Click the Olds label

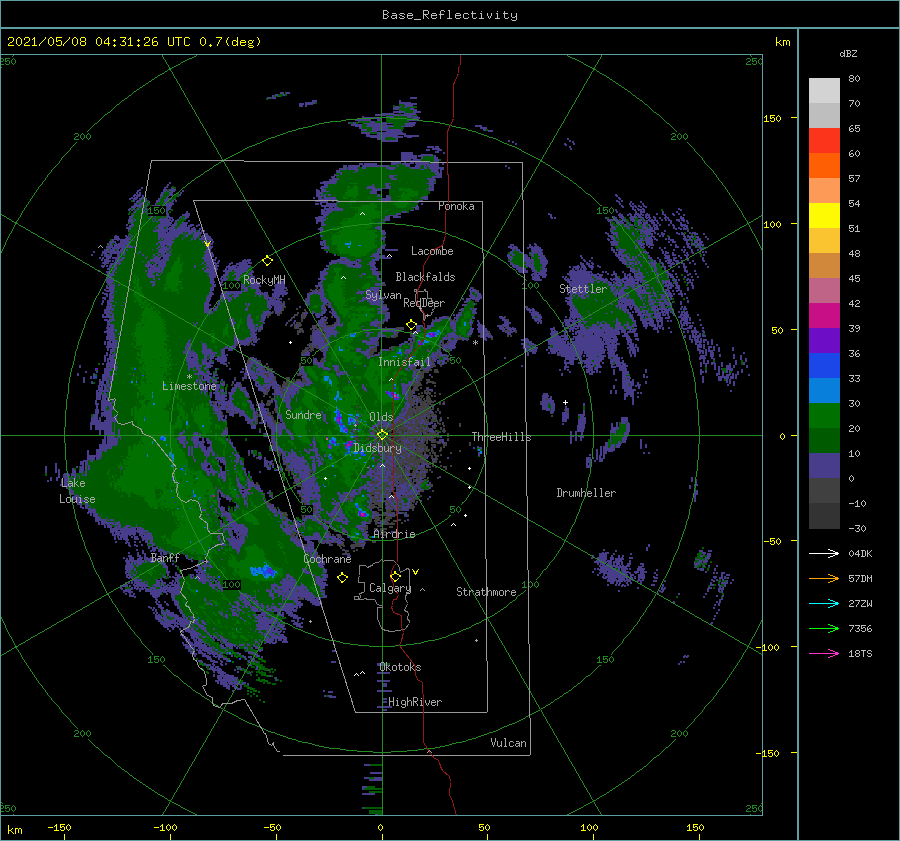click(x=381, y=417)
